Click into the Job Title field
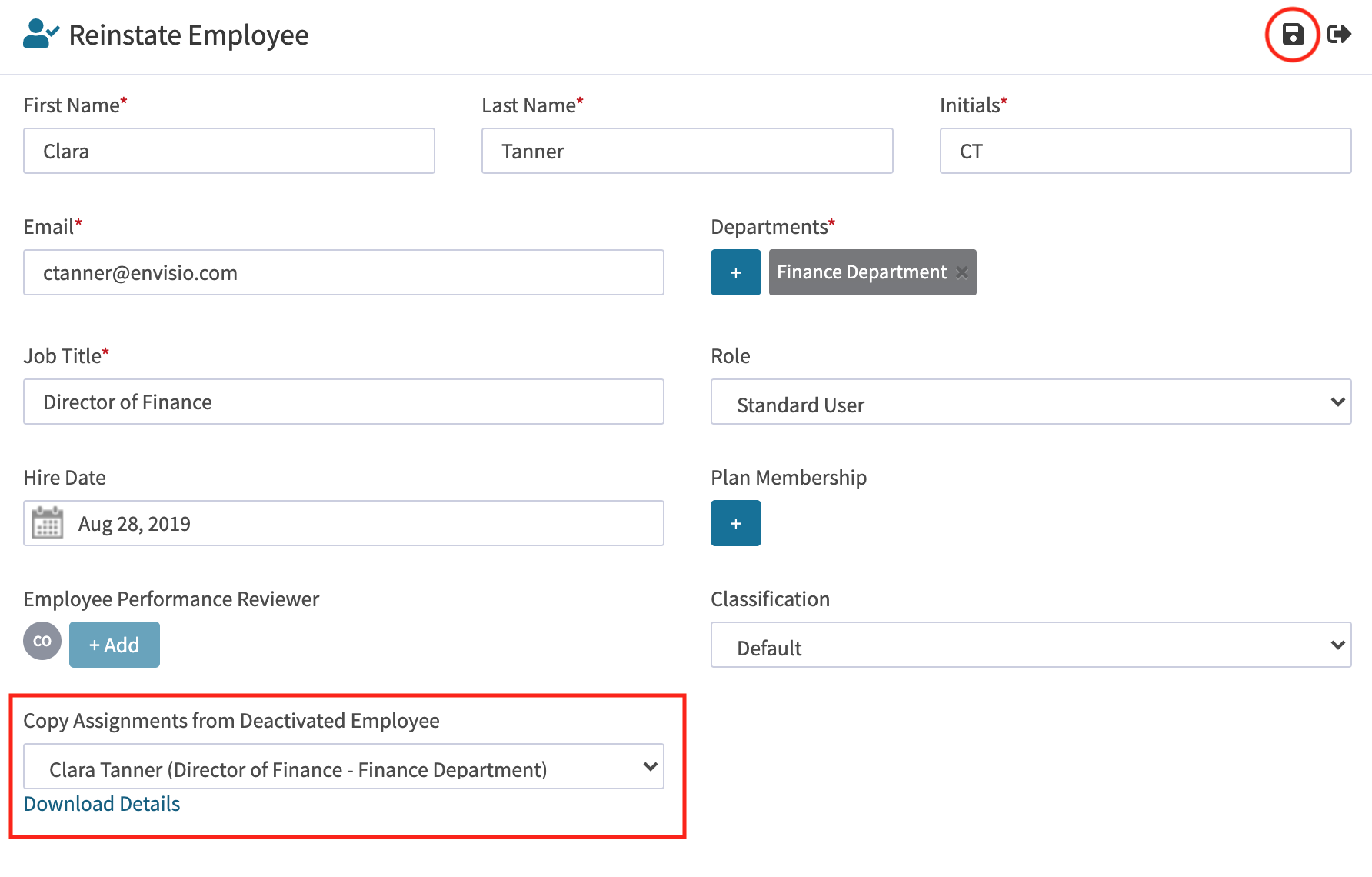This screenshot has height=877, width=1372. [x=344, y=402]
